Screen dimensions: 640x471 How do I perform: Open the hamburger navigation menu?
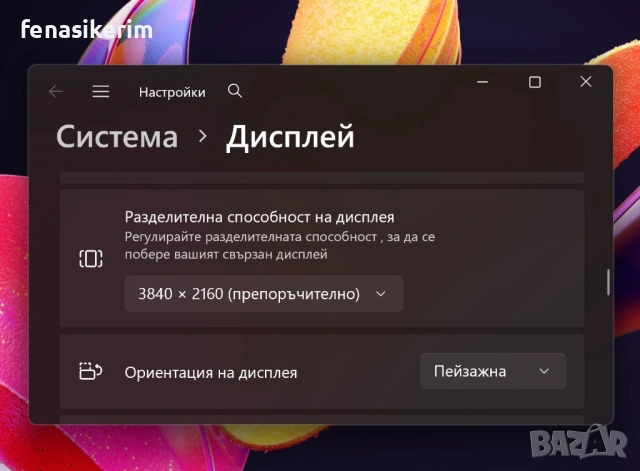coord(100,91)
